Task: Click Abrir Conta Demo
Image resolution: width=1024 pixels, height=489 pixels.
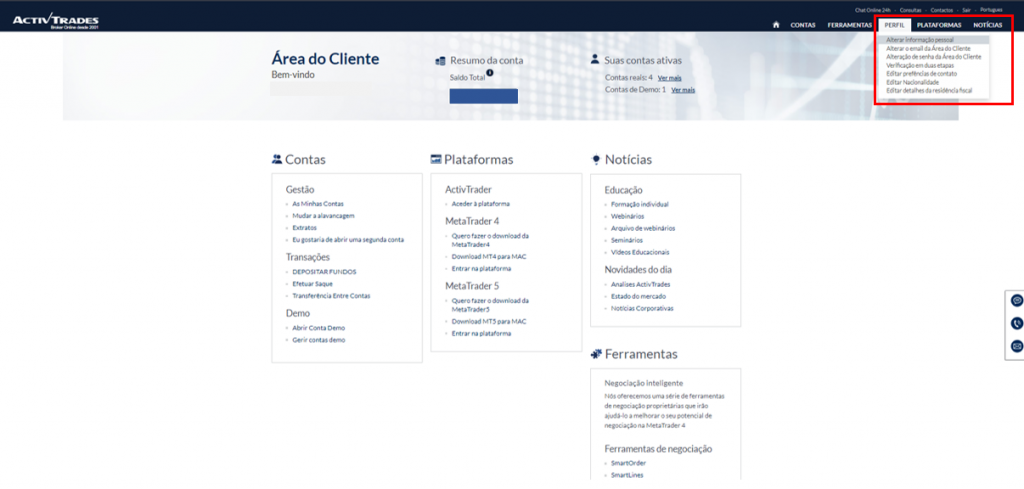Action: point(318,328)
